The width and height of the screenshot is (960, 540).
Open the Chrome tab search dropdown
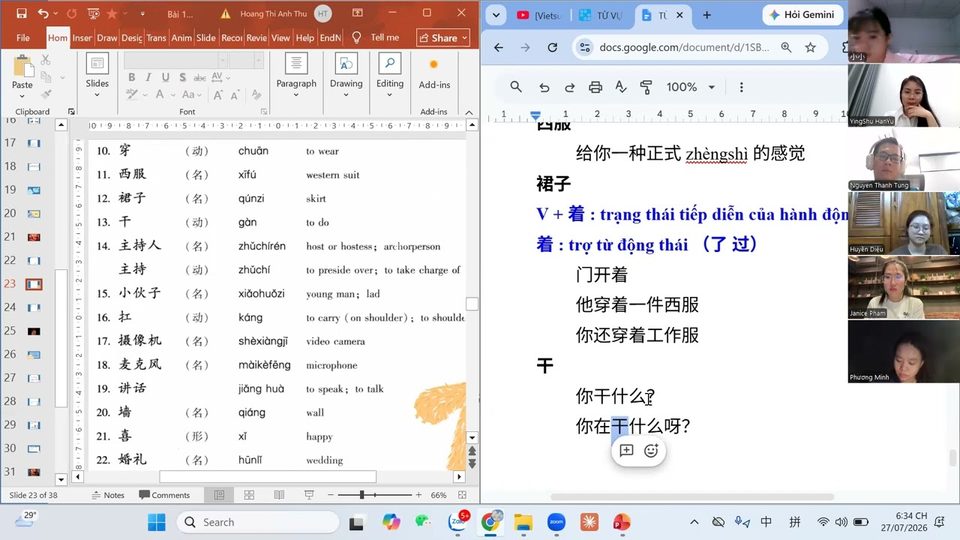tap(496, 15)
